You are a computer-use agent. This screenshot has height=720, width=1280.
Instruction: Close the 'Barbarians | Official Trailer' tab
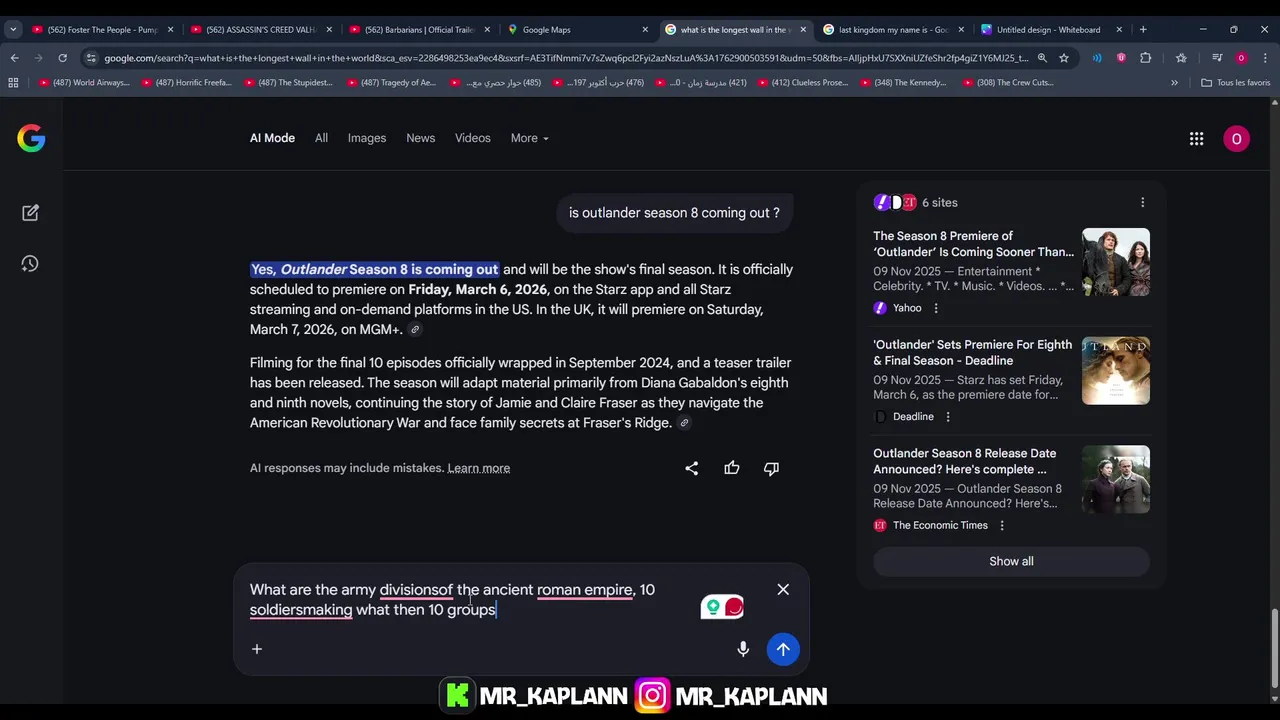[x=487, y=30]
